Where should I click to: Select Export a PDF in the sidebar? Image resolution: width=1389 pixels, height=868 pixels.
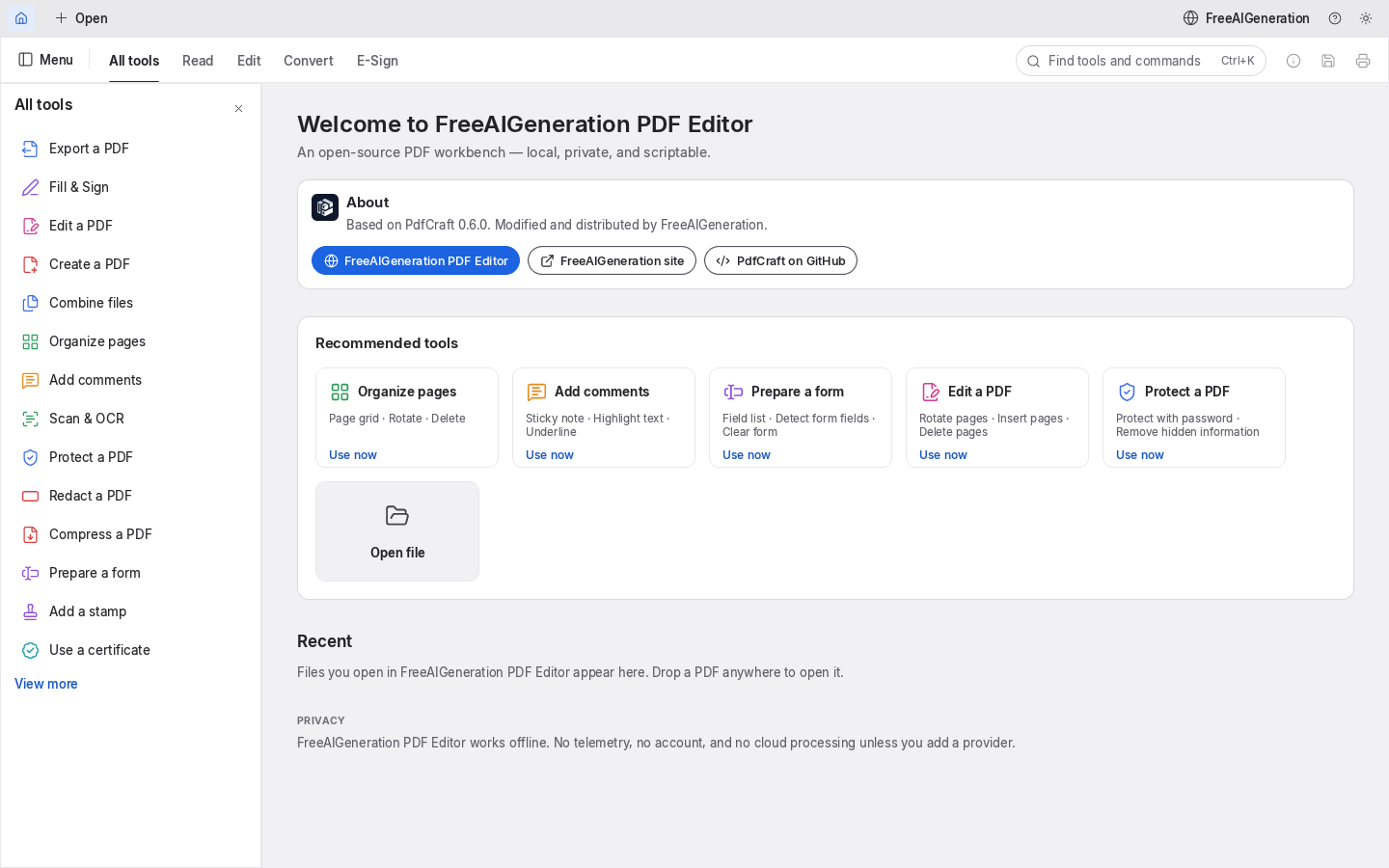(x=130, y=149)
